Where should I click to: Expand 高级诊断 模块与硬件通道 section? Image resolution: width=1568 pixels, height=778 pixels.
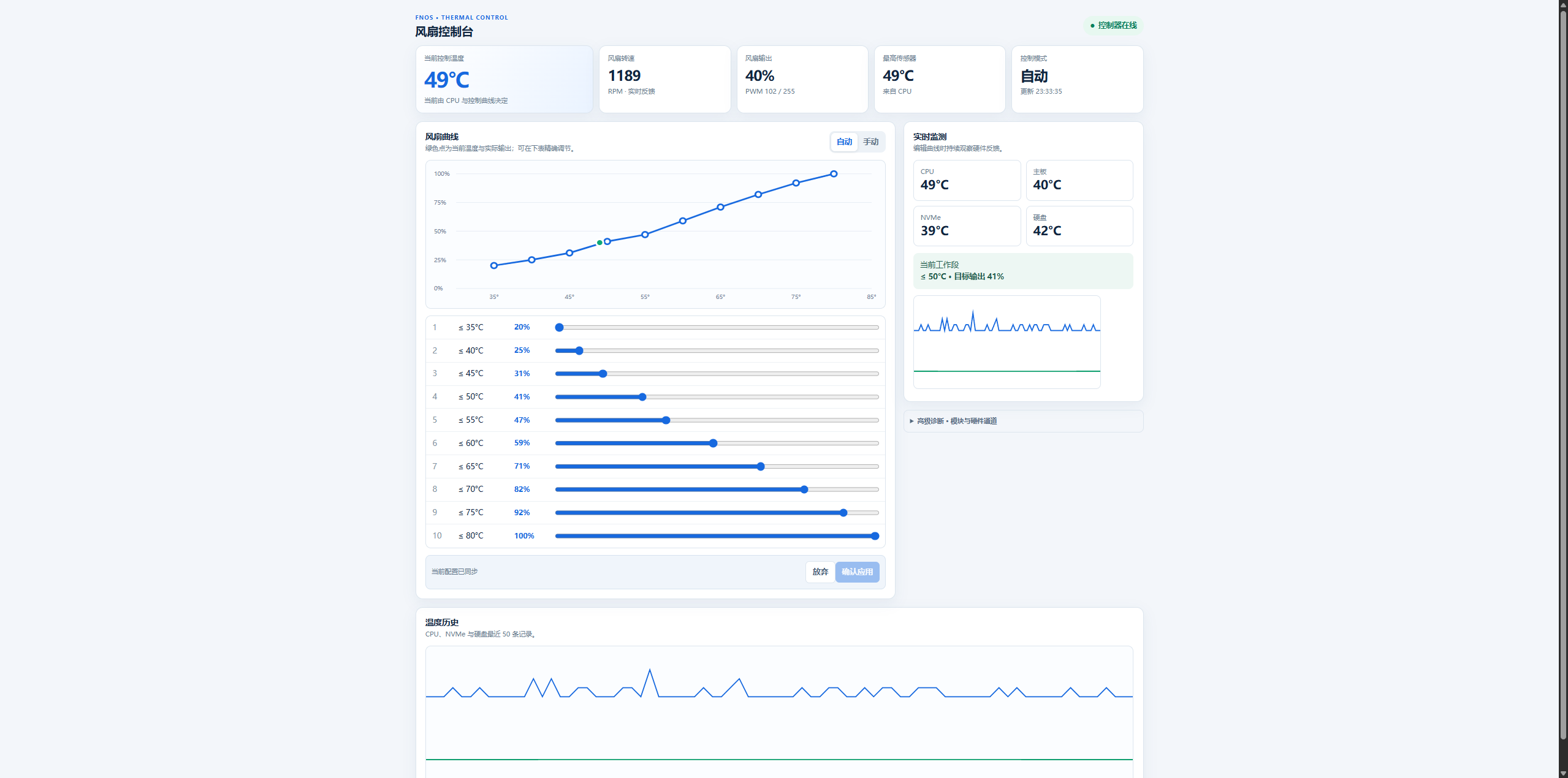coord(1023,421)
